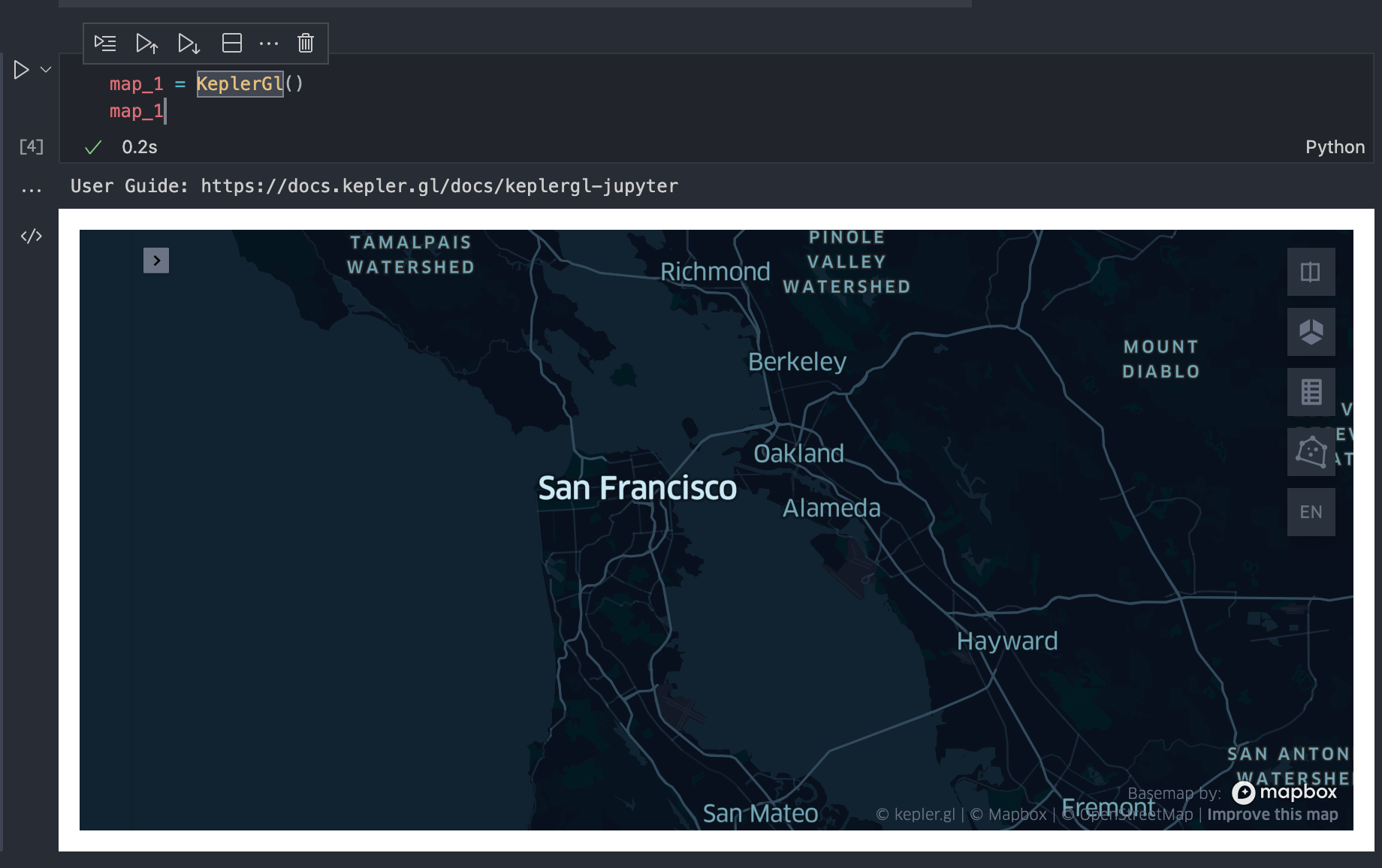This screenshot has height=868, width=1382.
Task: Run the KeplerGl cell with the play button
Action: (x=20, y=69)
